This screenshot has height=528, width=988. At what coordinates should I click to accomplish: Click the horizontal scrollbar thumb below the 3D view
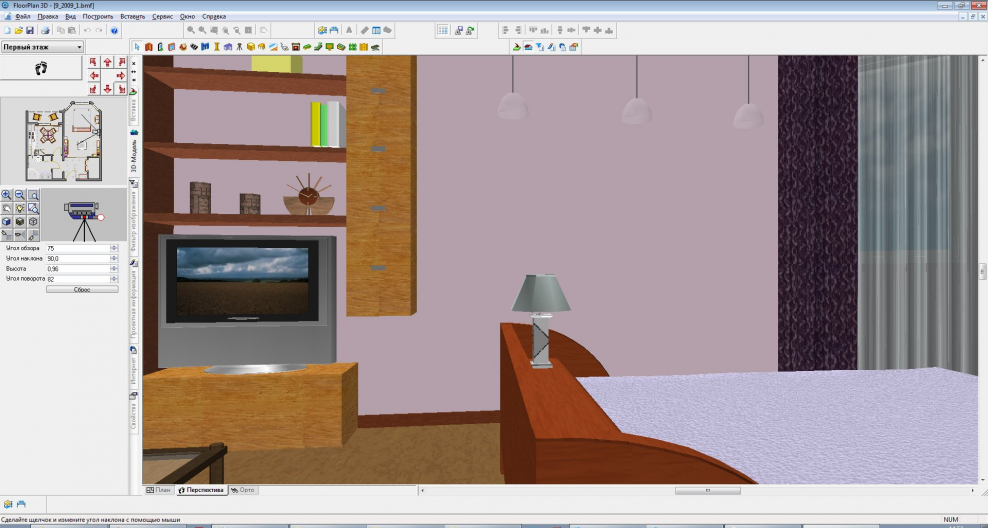tap(708, 490)
